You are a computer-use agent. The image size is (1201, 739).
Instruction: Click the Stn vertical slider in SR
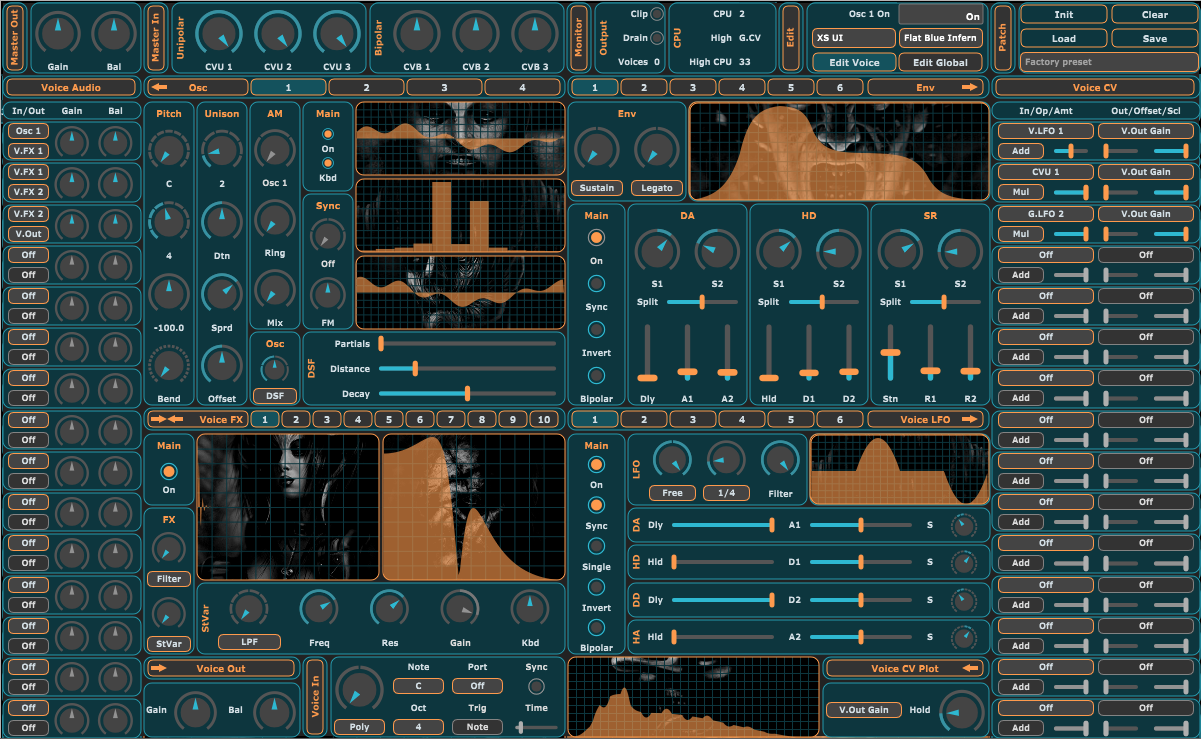coord(890,351)
